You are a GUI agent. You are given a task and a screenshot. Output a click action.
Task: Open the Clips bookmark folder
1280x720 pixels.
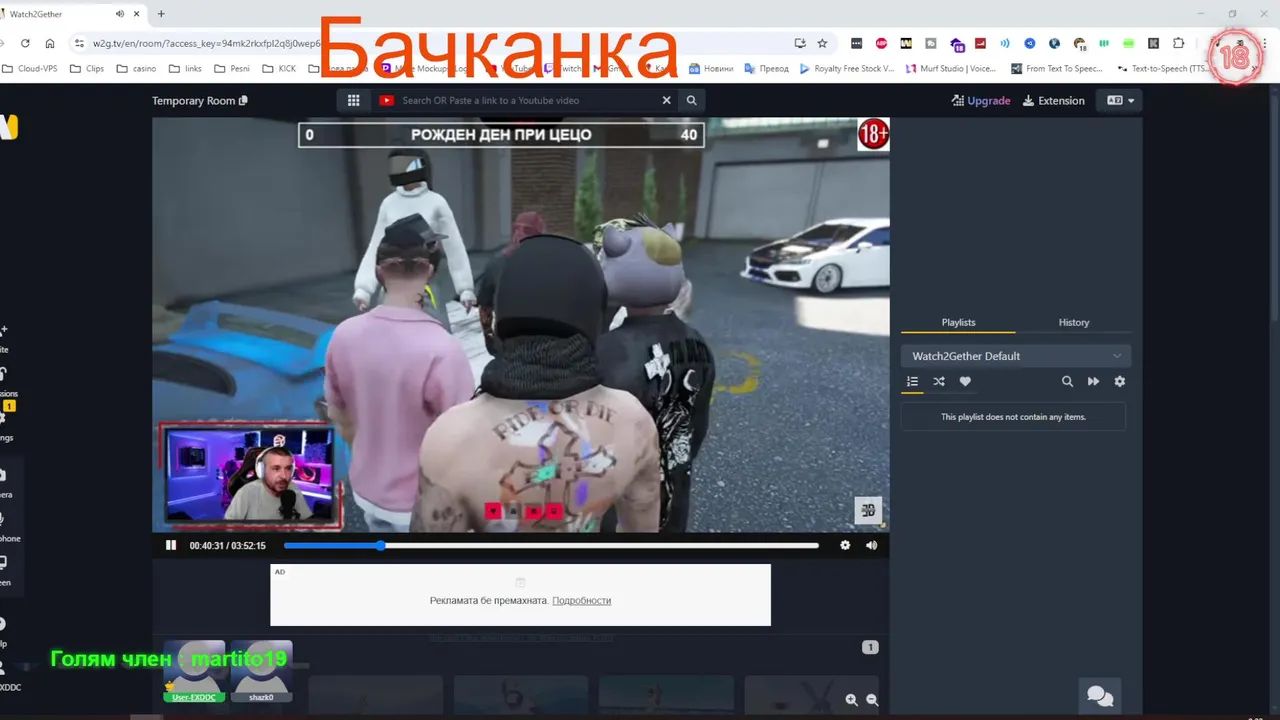[86, 69]
